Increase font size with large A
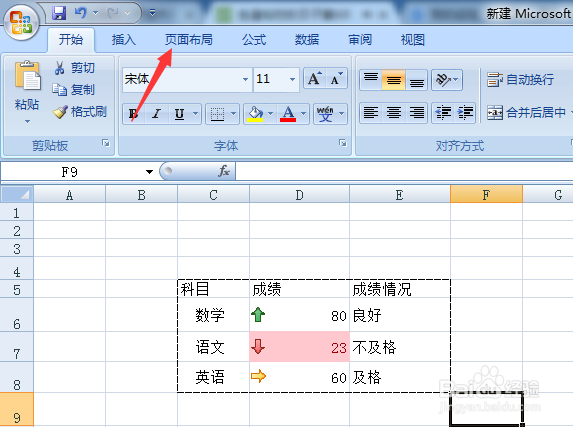This screenshot has height=427, width=573. [x=315, y=79]
